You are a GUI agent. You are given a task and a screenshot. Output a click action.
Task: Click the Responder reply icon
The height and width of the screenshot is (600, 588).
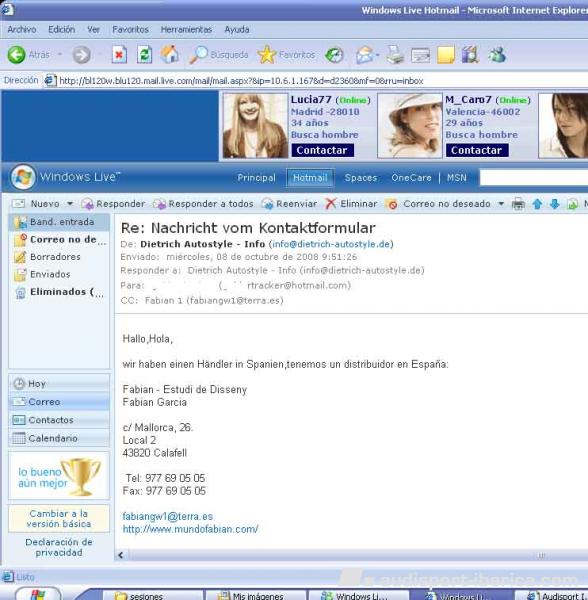coord(88,204)
